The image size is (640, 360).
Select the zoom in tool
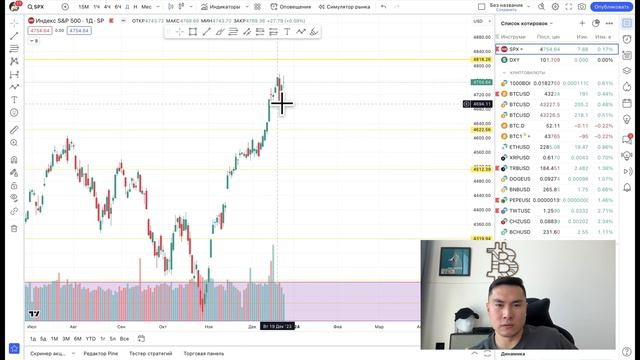tap(14, 143)
